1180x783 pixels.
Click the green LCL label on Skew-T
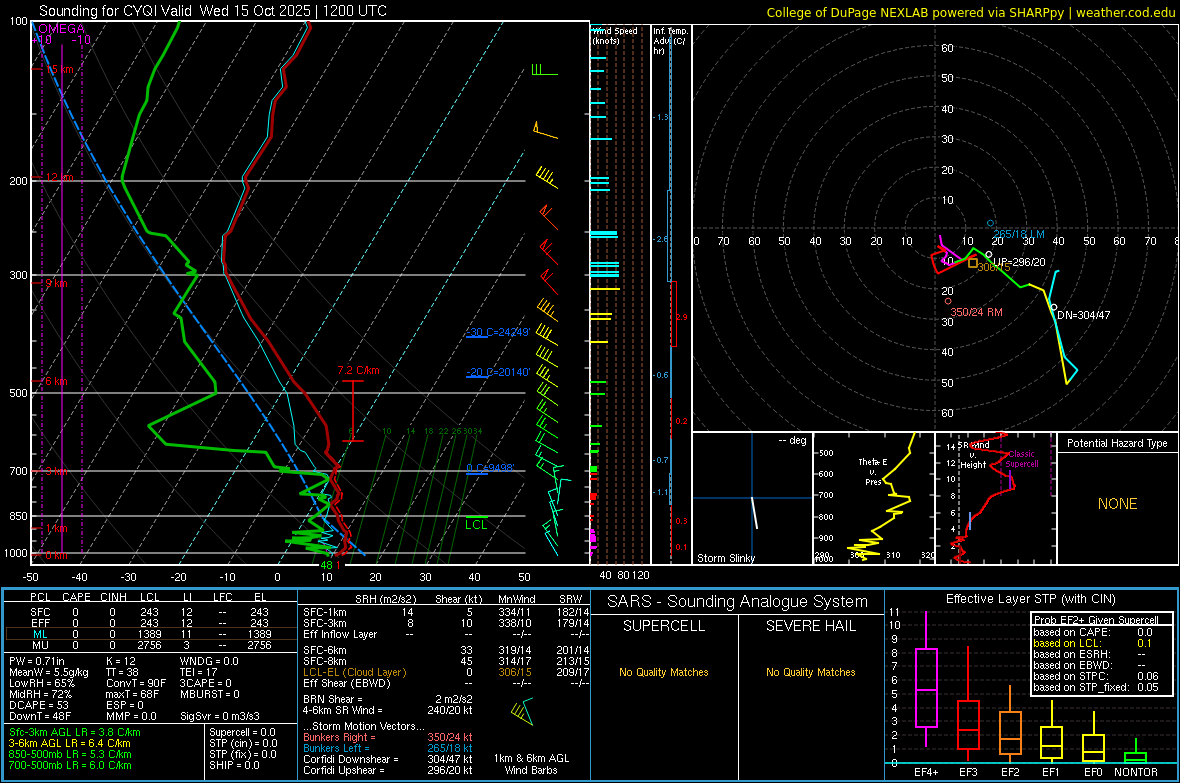[476, 525]
